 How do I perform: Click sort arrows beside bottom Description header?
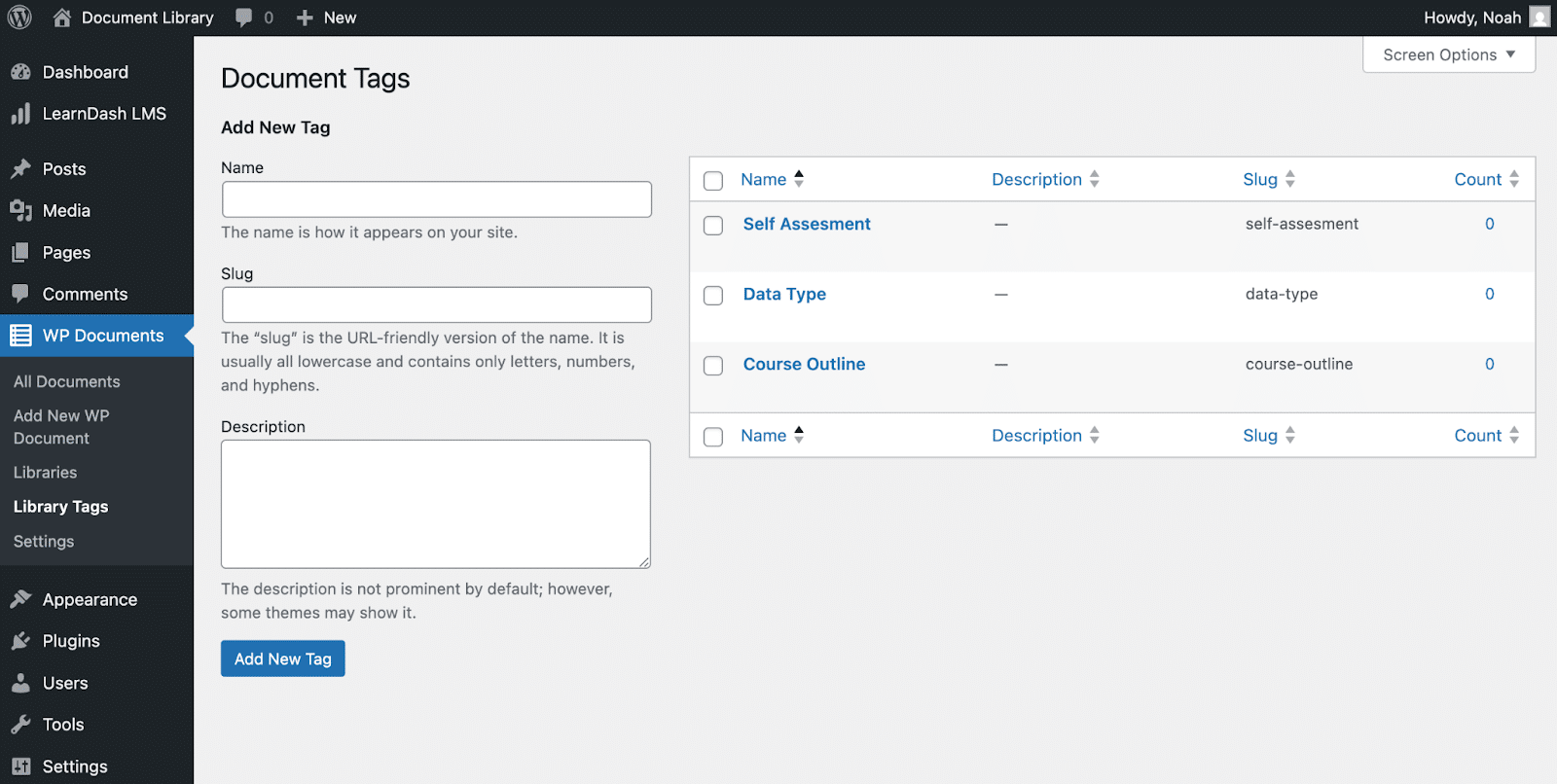coord(1095,435)
